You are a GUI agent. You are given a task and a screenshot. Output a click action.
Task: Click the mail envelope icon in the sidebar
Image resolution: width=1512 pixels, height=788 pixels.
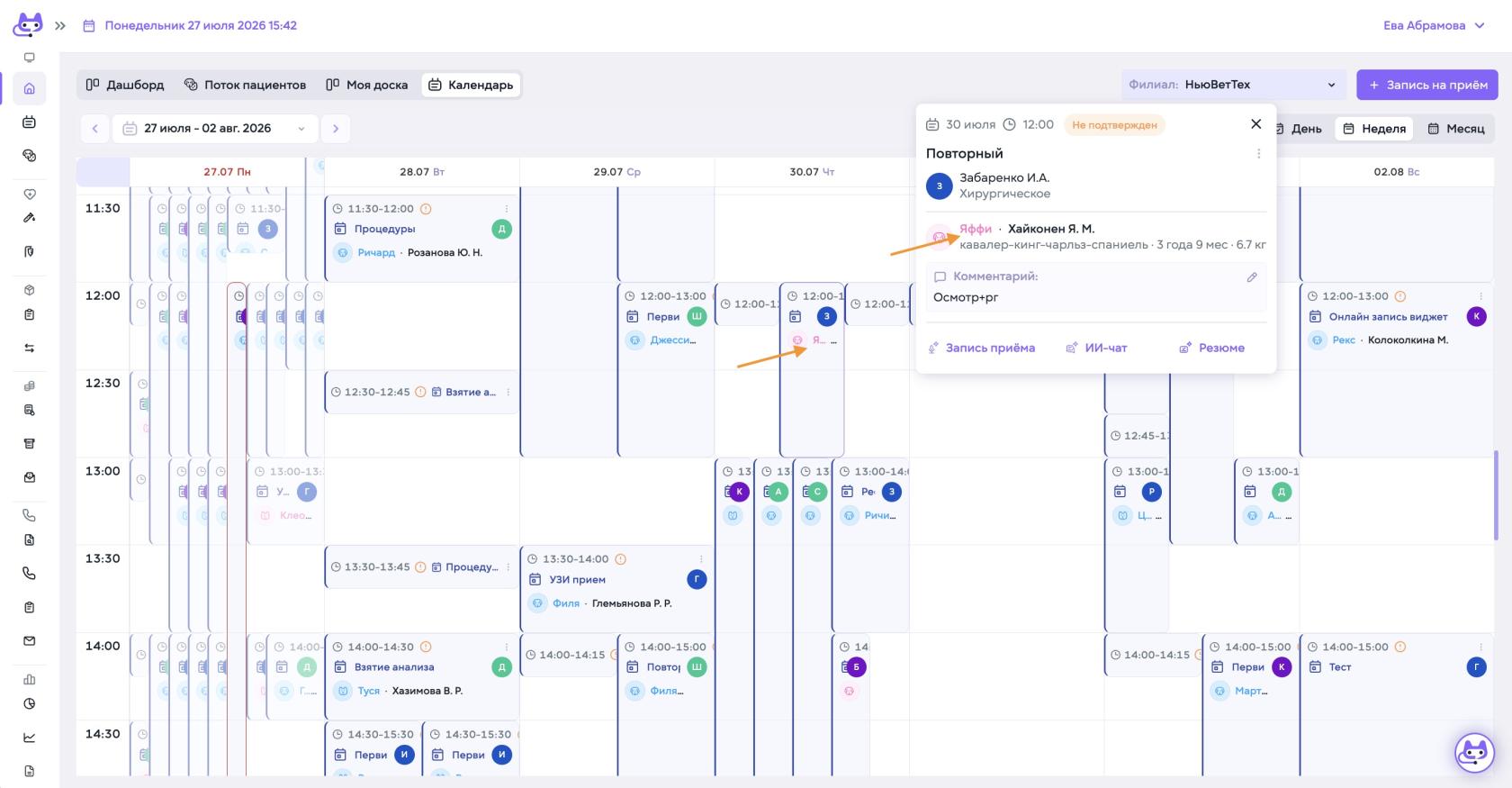[x=29, y=641]
